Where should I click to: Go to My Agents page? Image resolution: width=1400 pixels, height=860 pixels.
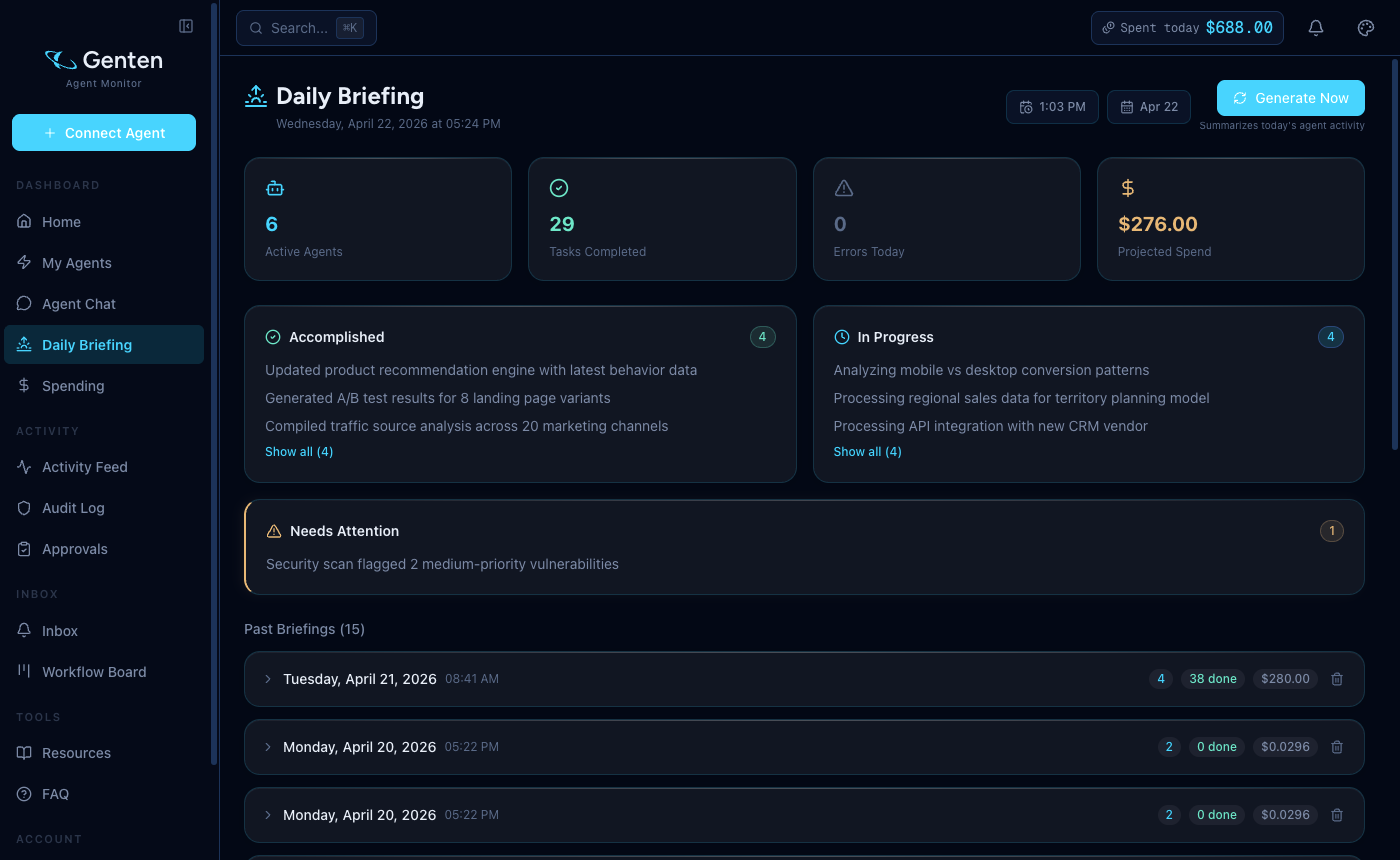(x=104, y=262)
